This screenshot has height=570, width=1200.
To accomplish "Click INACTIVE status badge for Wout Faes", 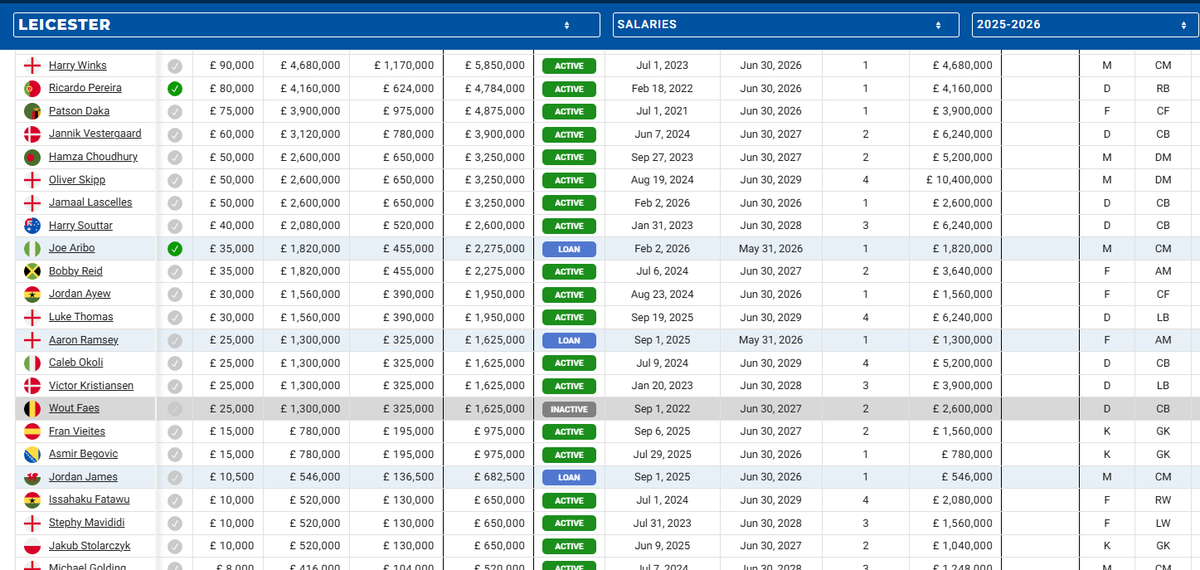I will 569,409.
